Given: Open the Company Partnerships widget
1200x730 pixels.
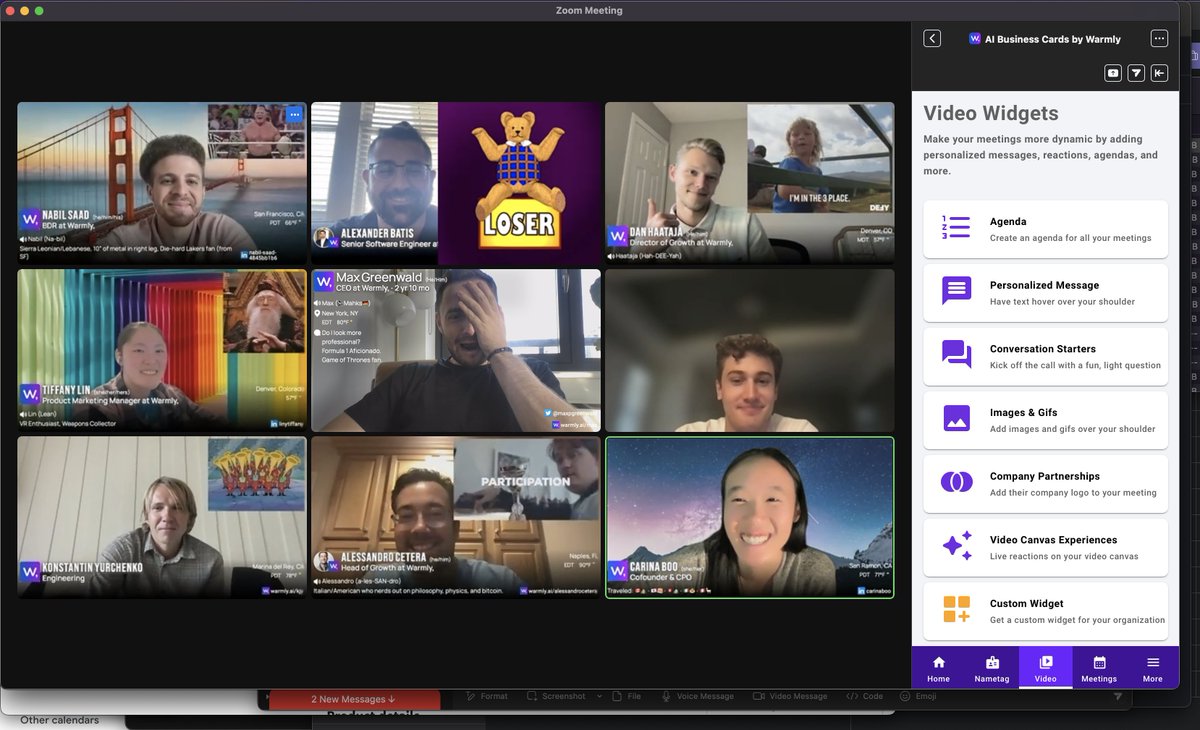Looking at the screenshot, I should tap(1045, 484).
